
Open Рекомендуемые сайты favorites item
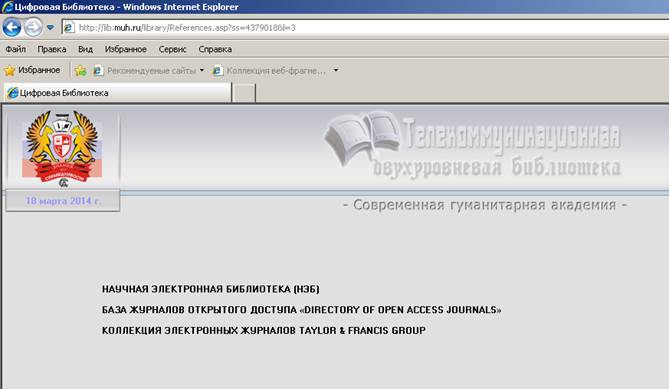(x=145, y=70)
